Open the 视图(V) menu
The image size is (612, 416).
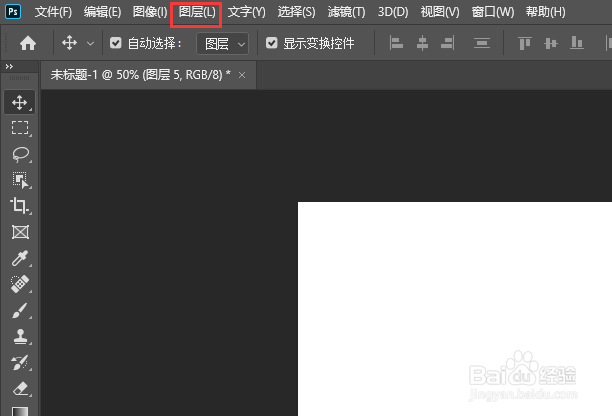click(440, 12)
